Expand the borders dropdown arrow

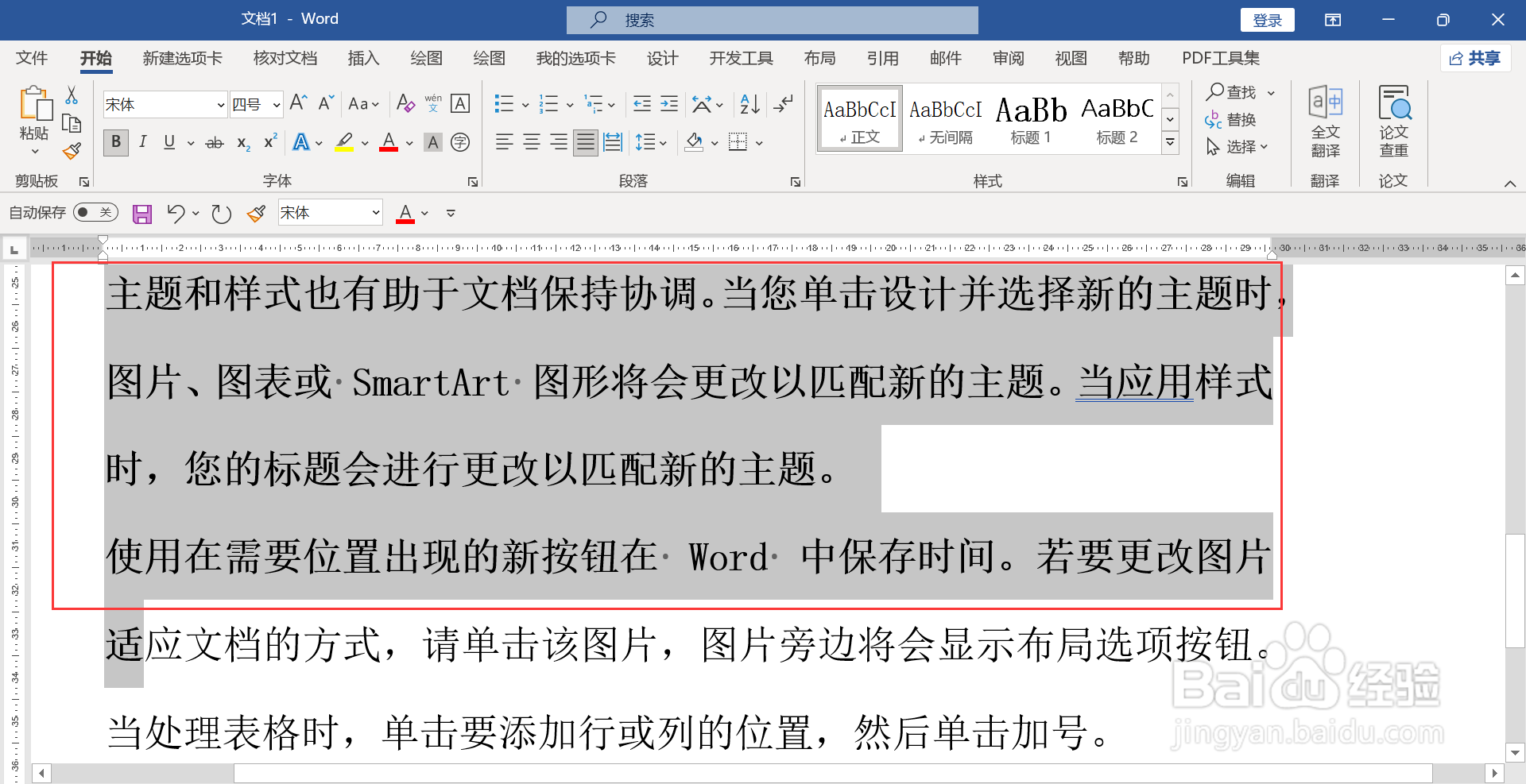759,143
